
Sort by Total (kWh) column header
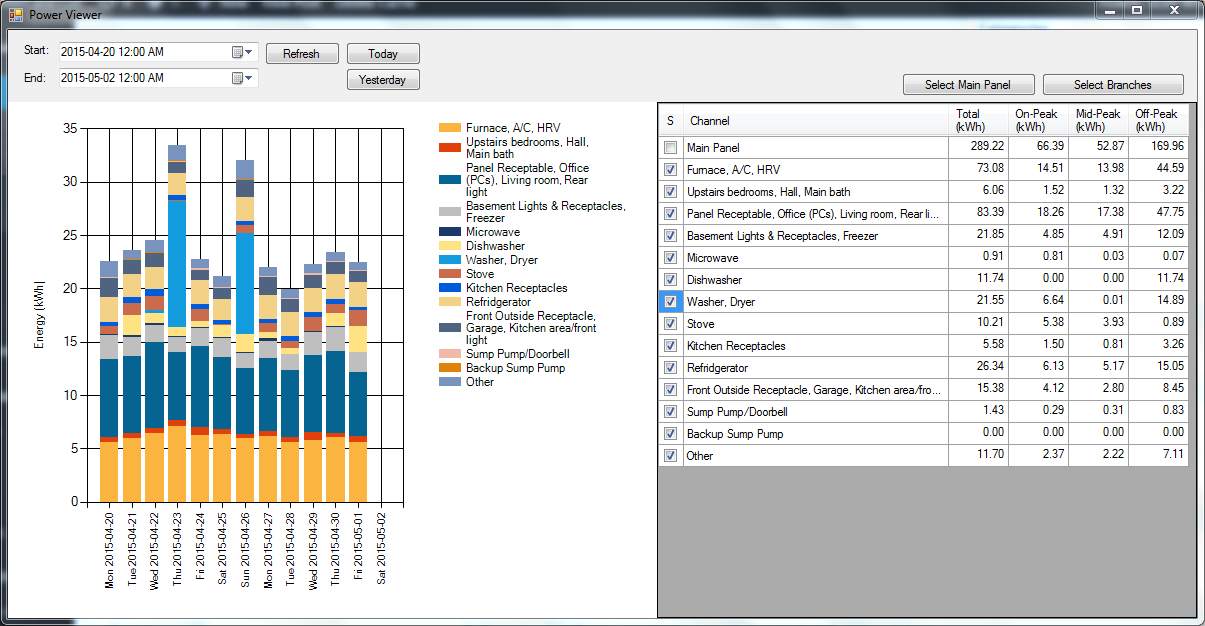click(x=977, y=121)
